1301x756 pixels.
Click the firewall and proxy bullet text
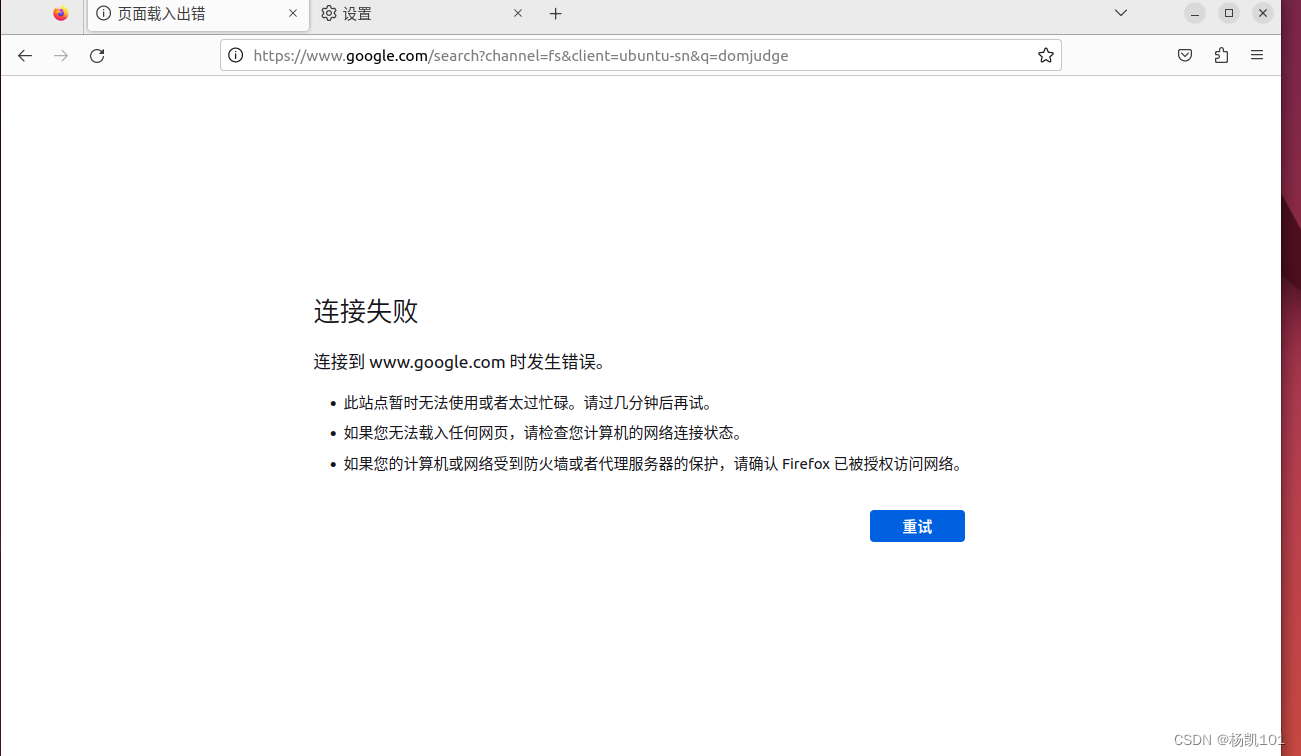[x=653, y=464]
